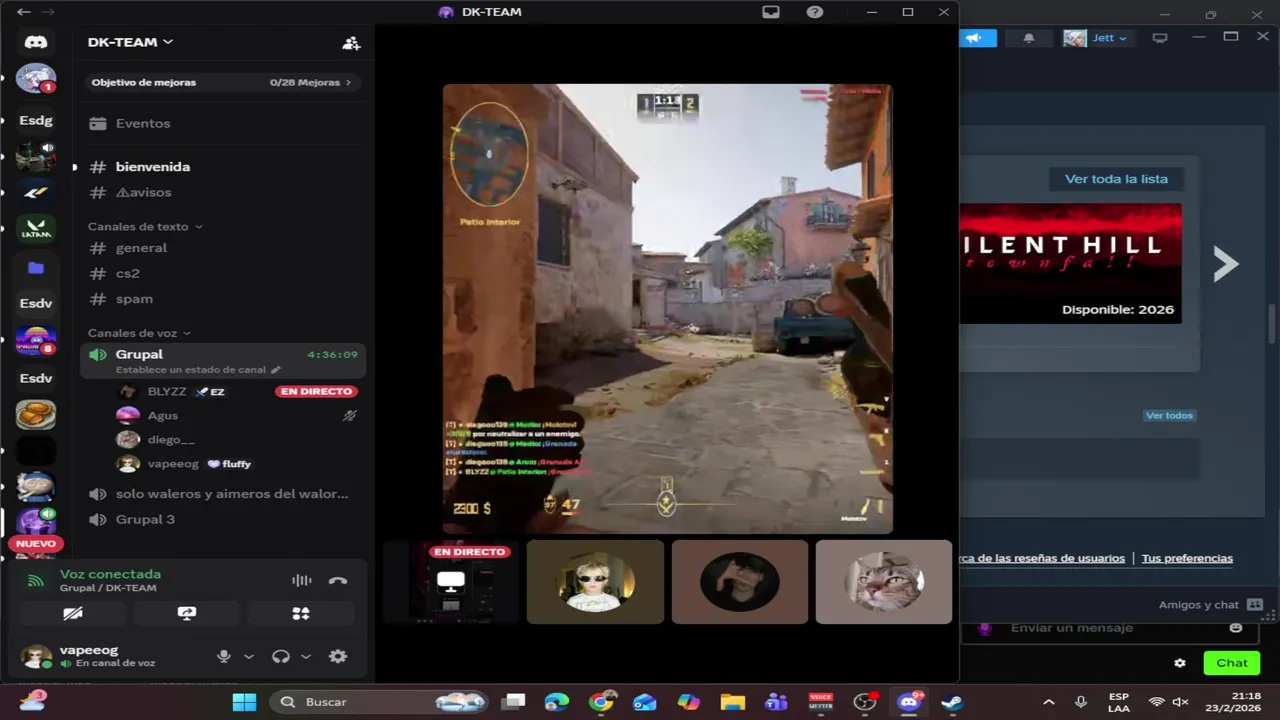
Task: Open voice connection signal info icon
Action: (36, 581)
